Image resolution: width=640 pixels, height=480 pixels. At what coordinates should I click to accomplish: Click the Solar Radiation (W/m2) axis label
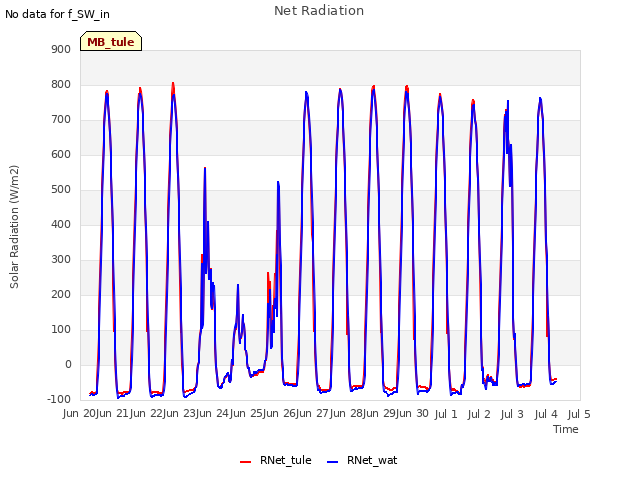point(14,227)
